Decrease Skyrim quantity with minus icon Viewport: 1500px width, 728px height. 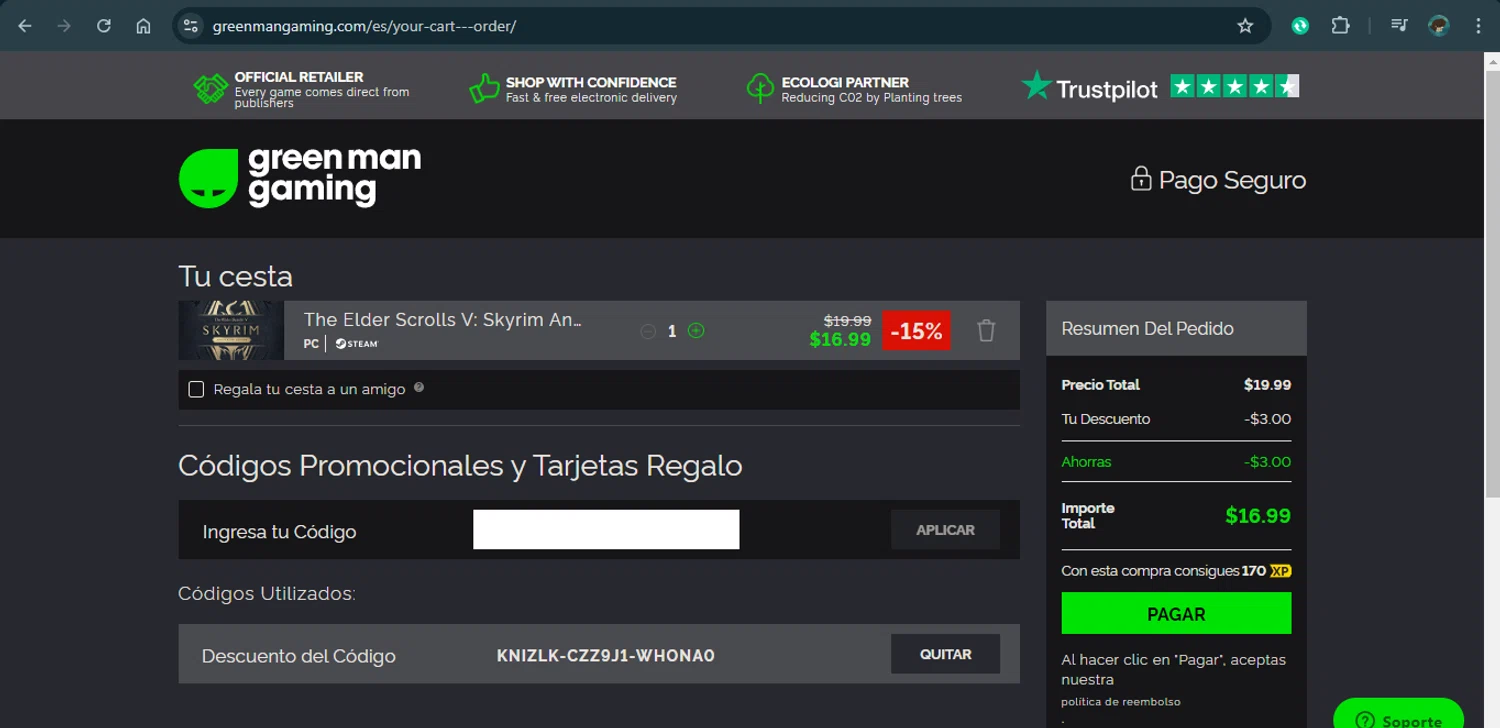coord(648,331)
